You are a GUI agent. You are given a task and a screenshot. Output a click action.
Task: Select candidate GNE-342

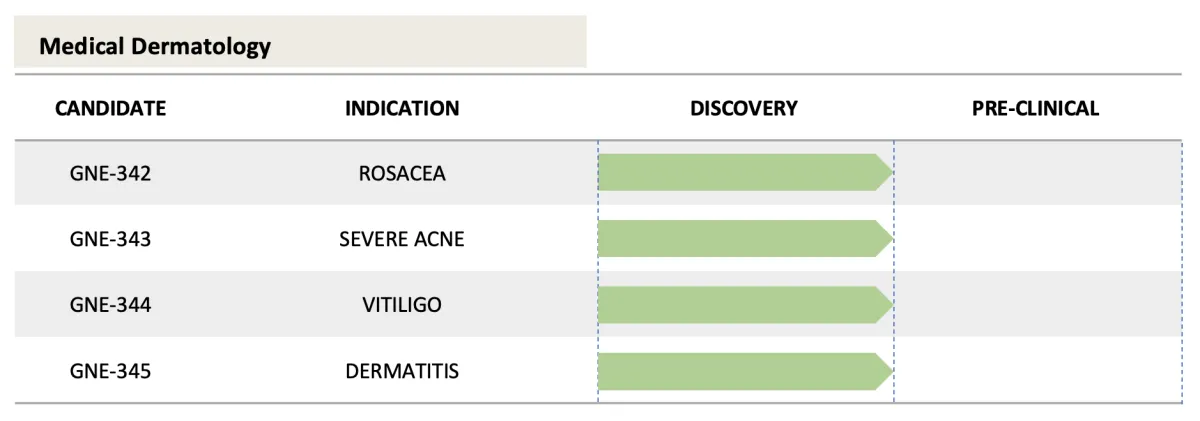[x=110, y=173]
